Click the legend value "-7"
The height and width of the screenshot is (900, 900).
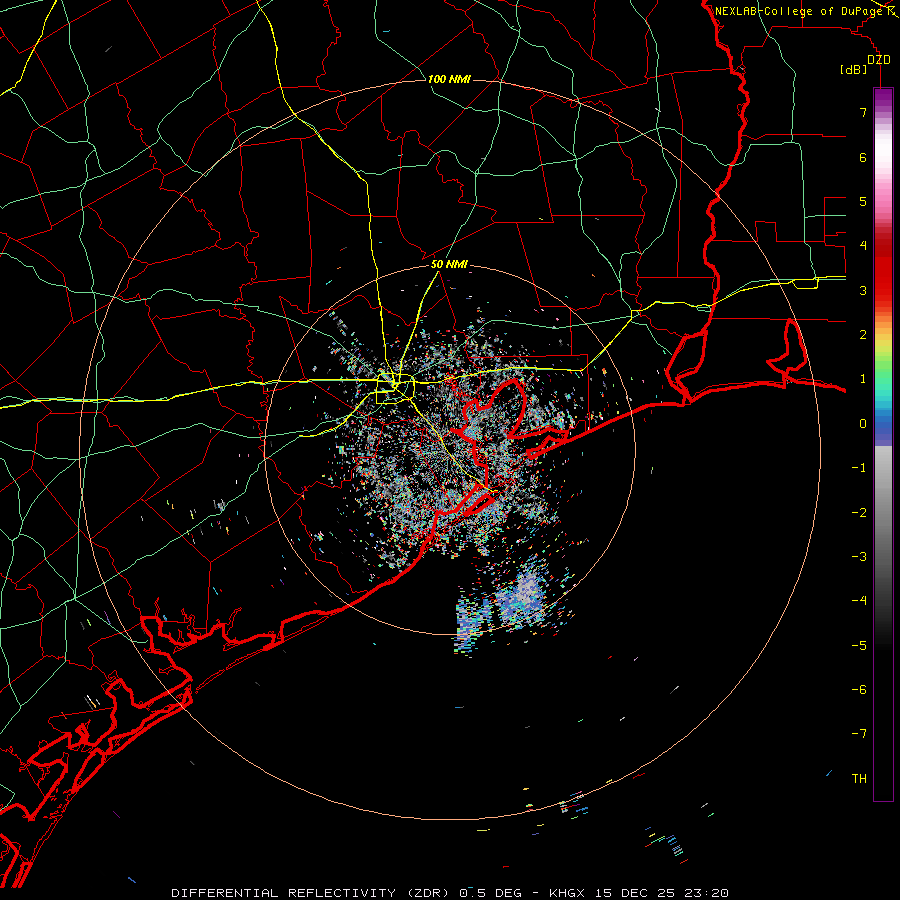coord(859,734)
